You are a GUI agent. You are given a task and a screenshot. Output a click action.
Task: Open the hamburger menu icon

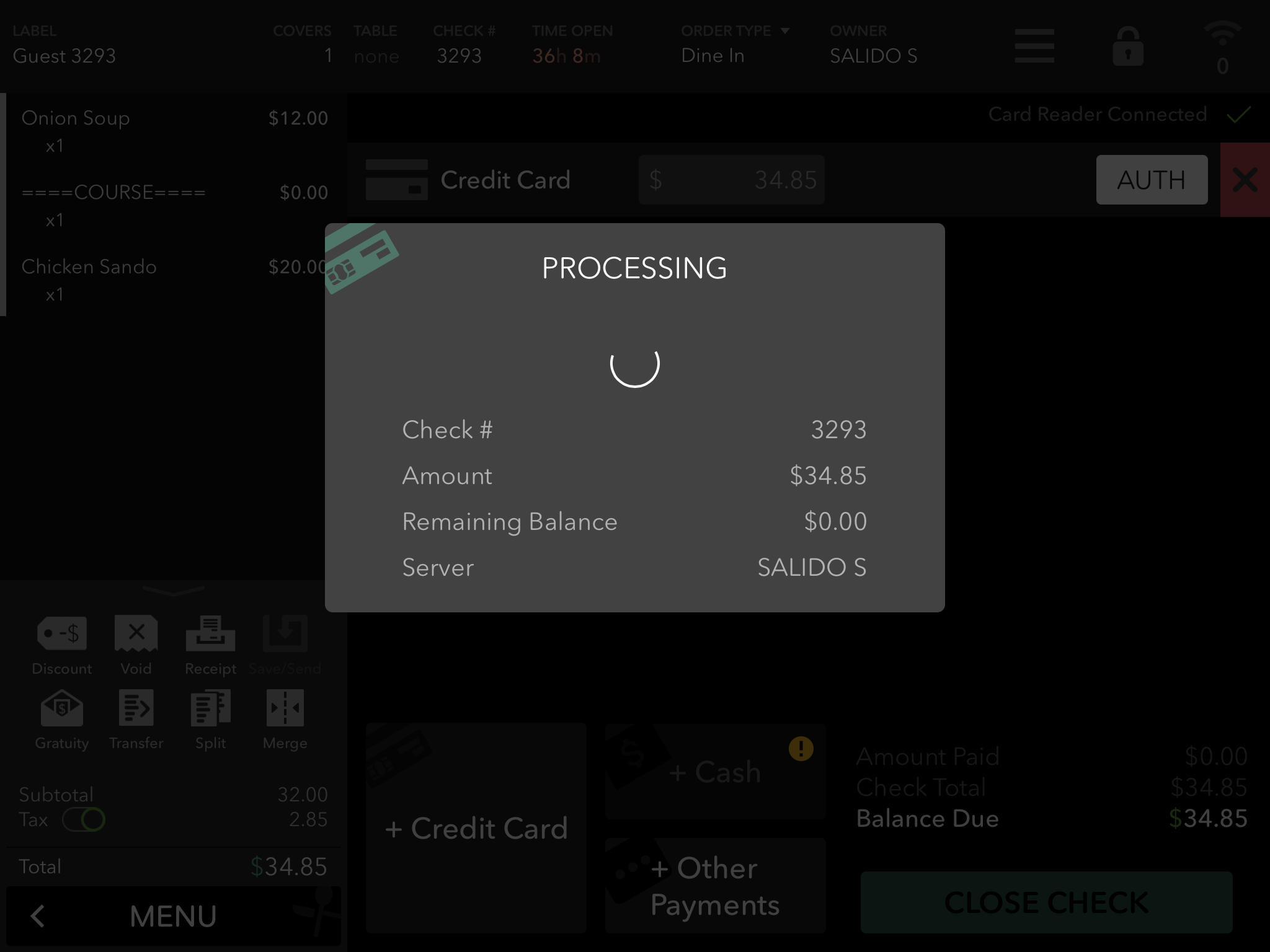point(1034,46)
